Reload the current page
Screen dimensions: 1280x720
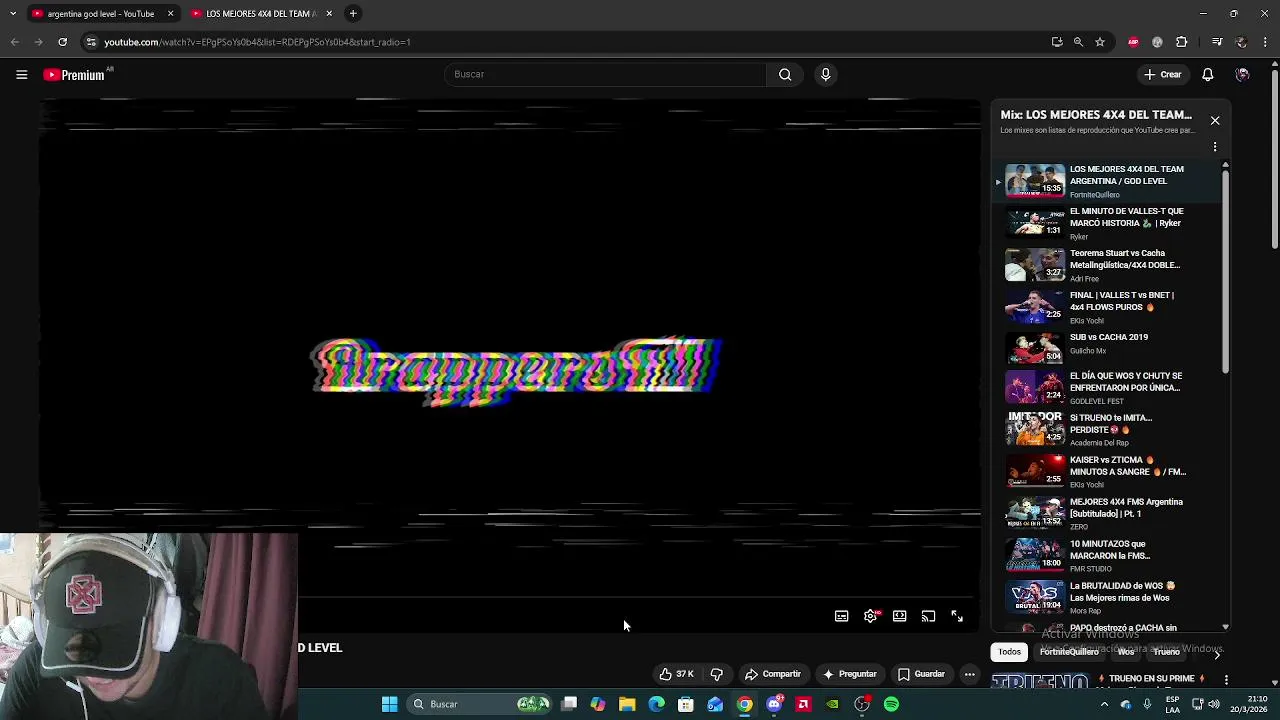pyautogui.click(x=62, y=42)
